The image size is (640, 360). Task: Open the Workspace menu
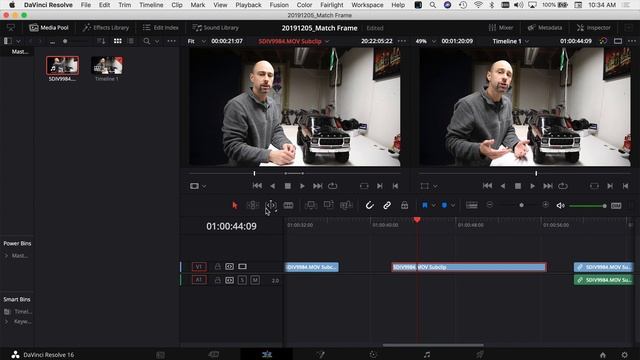(x=367, y=5)
